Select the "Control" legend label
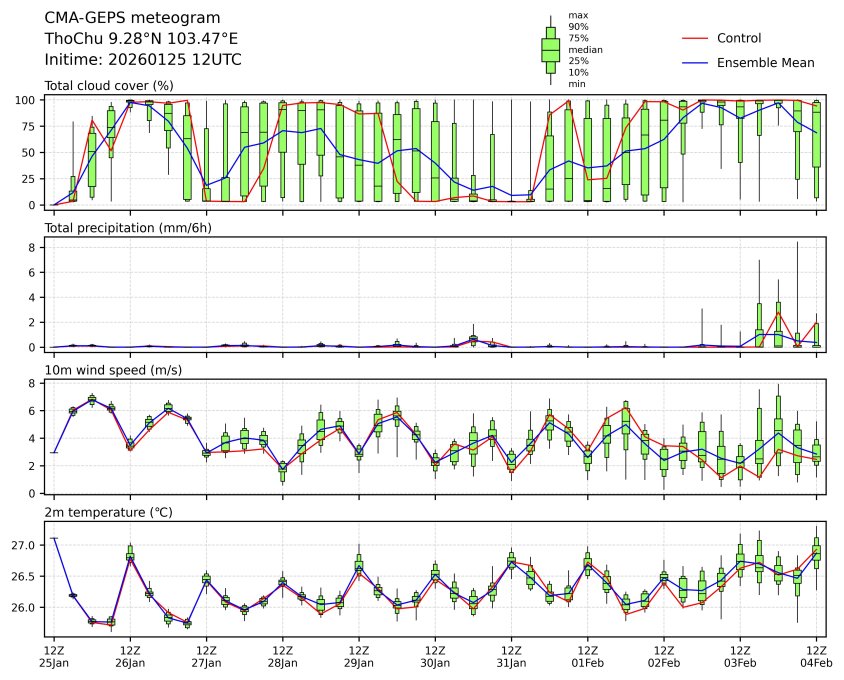844x680 pixels. coord(739,38)
